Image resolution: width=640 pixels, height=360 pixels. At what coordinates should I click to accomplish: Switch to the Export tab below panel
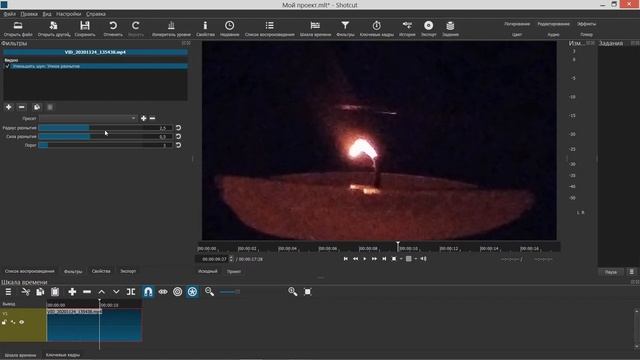coord(128,271)
